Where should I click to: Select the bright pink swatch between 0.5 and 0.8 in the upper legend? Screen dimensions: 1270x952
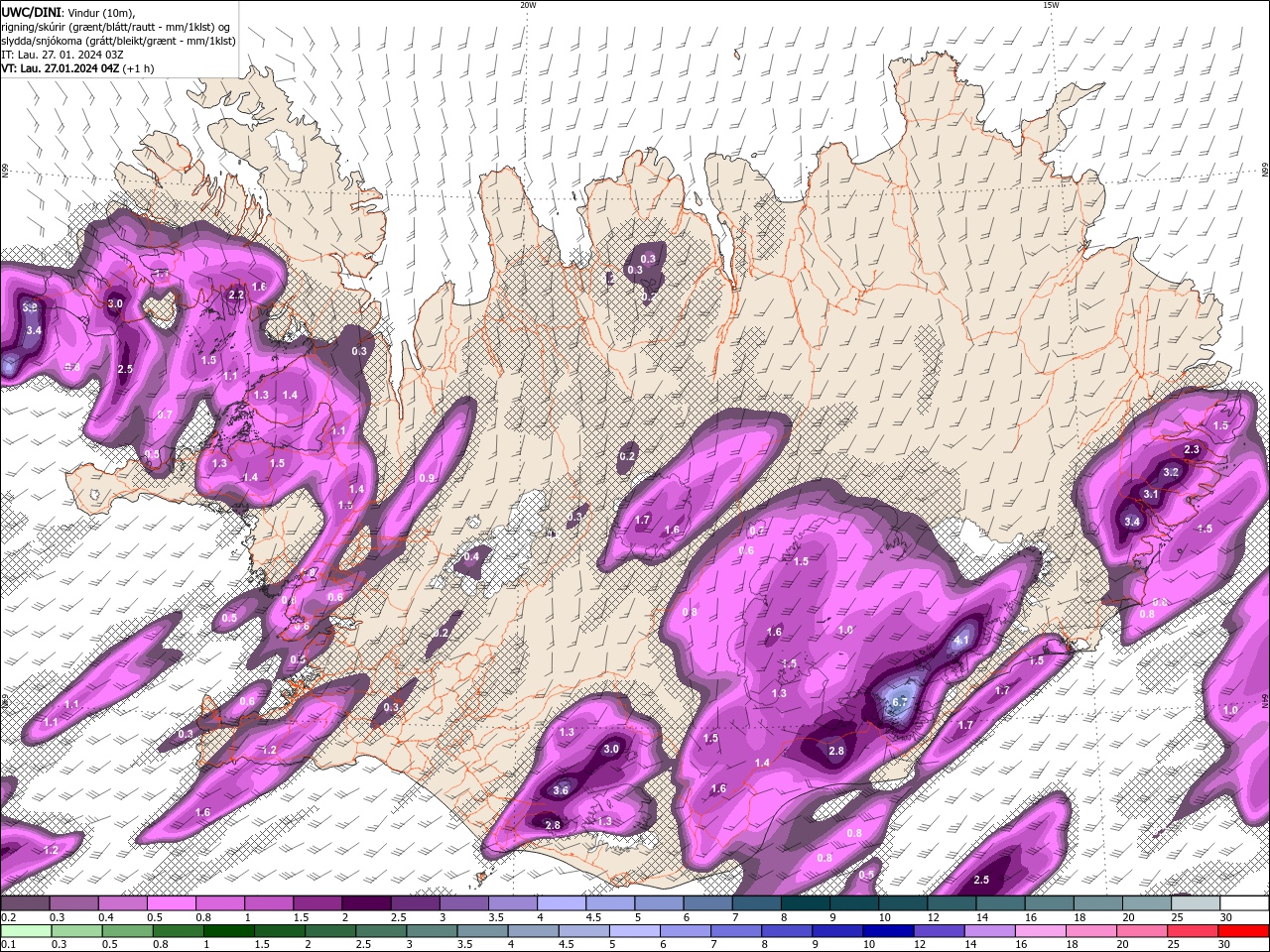[x=171, y=903]
